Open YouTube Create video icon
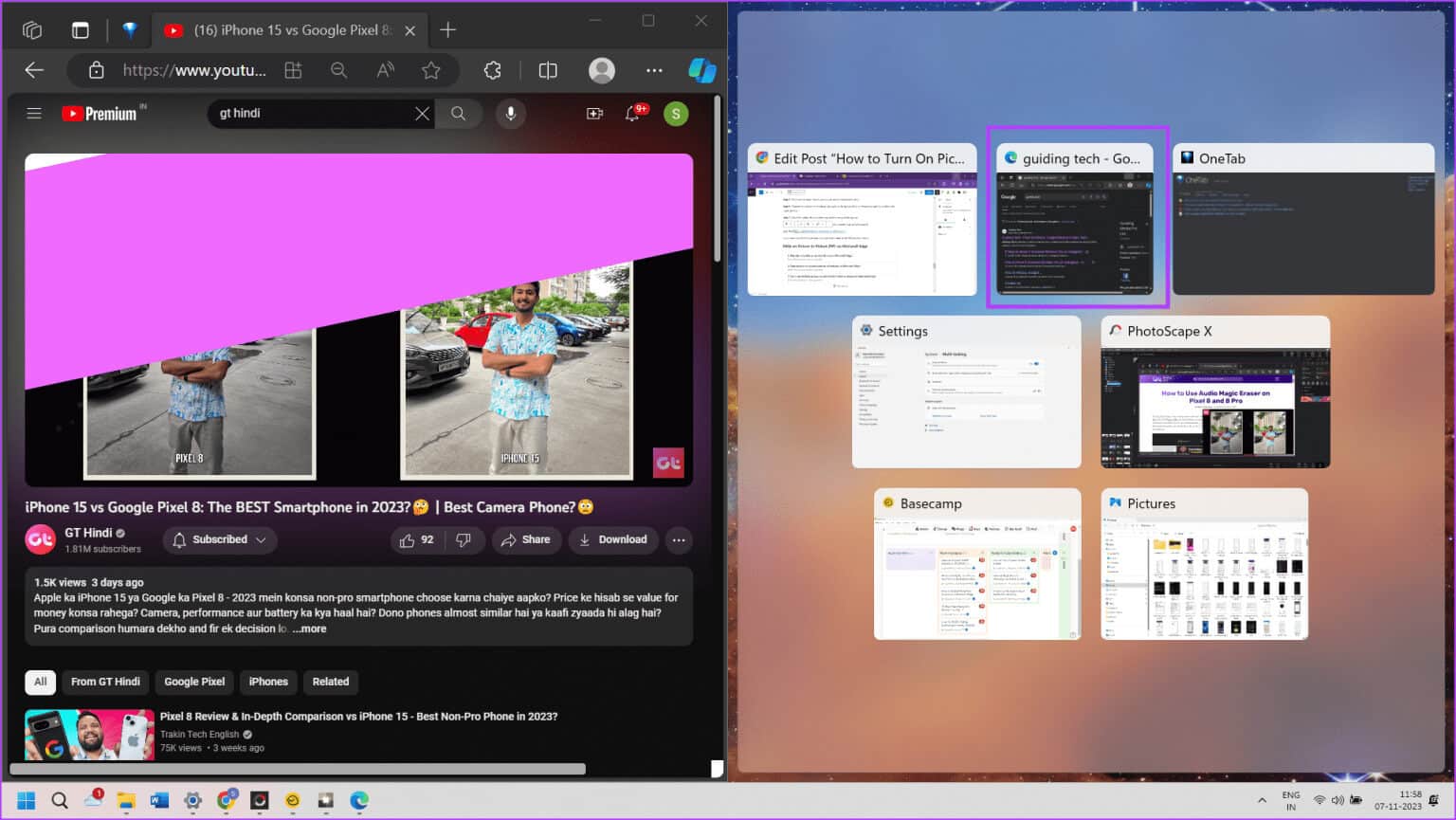Screen dimensions: 1456x820 click(x=594, y=114)
